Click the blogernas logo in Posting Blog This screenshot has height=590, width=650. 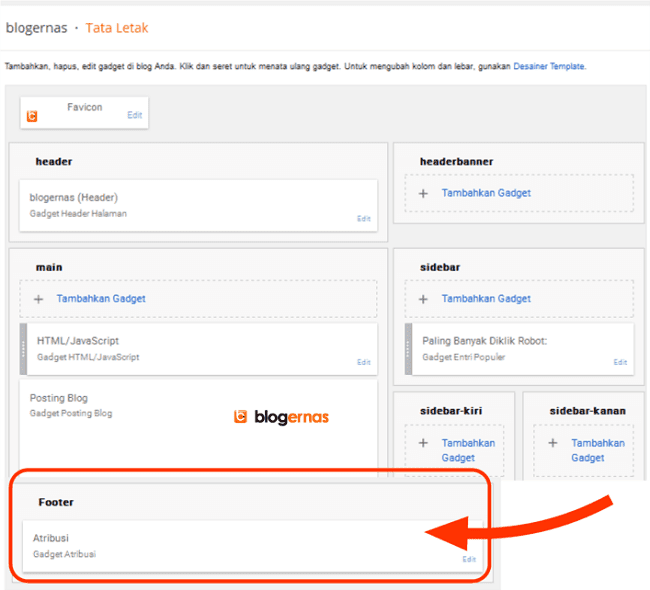pyautogui.click(x=281, y=417)
